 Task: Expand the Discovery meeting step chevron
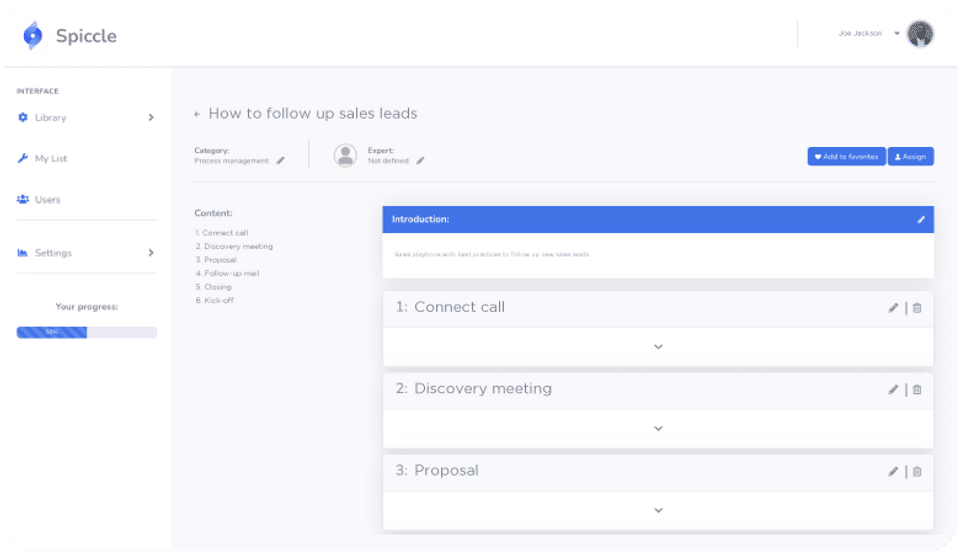click(x=658, y=429)
